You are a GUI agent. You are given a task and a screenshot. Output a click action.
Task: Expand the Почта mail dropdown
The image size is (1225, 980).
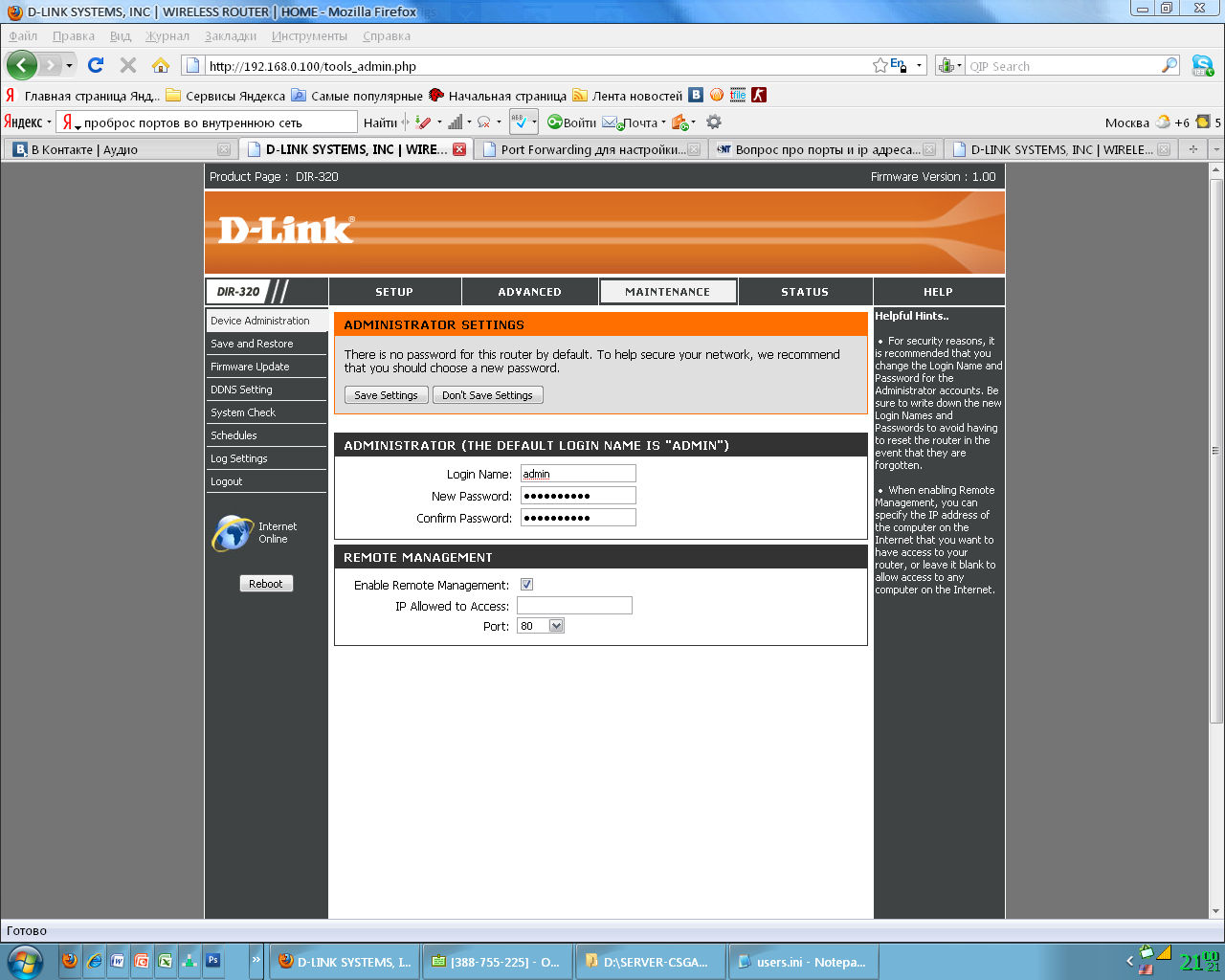(x=663, y=122)
